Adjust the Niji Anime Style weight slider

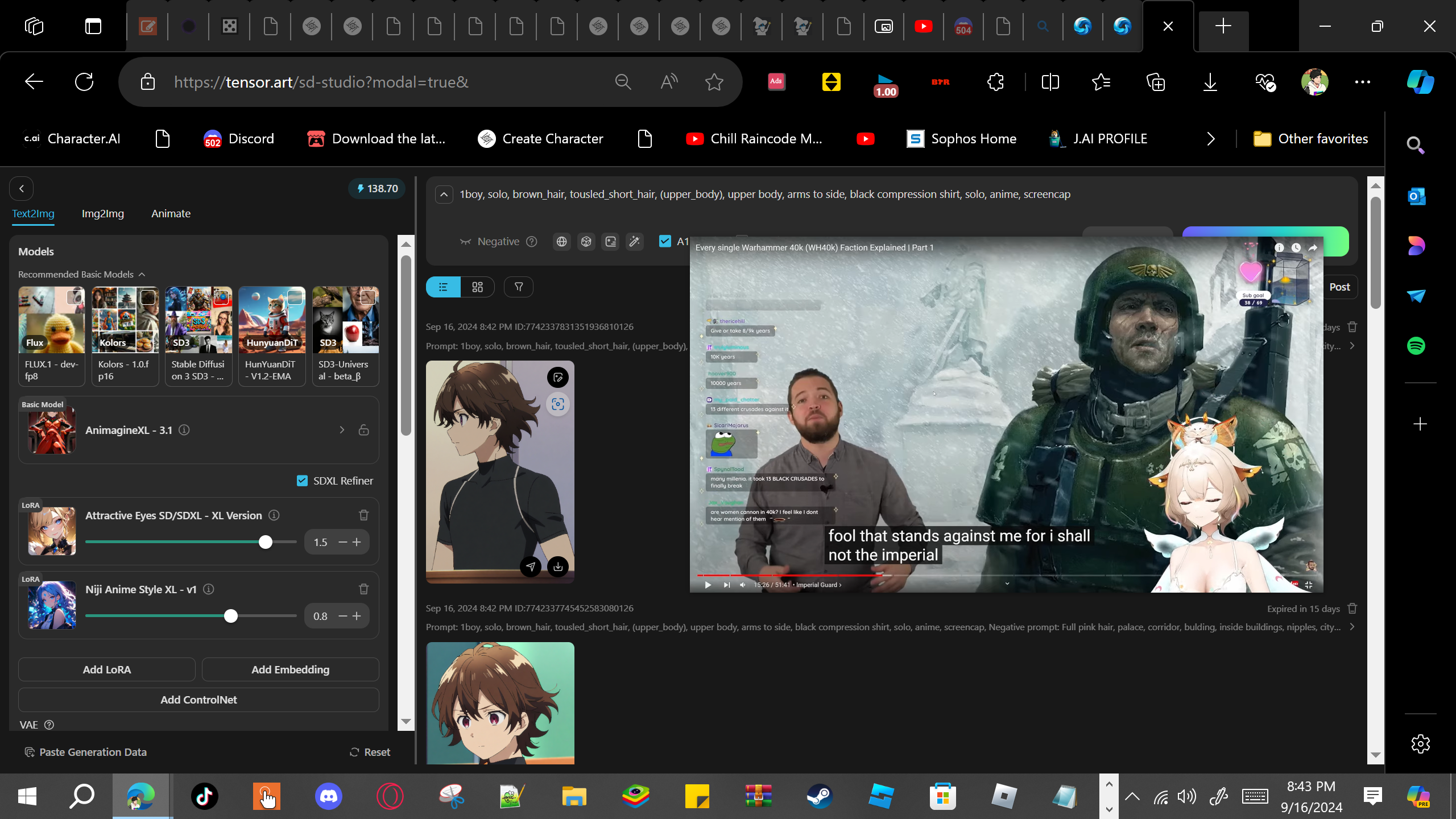191,616
